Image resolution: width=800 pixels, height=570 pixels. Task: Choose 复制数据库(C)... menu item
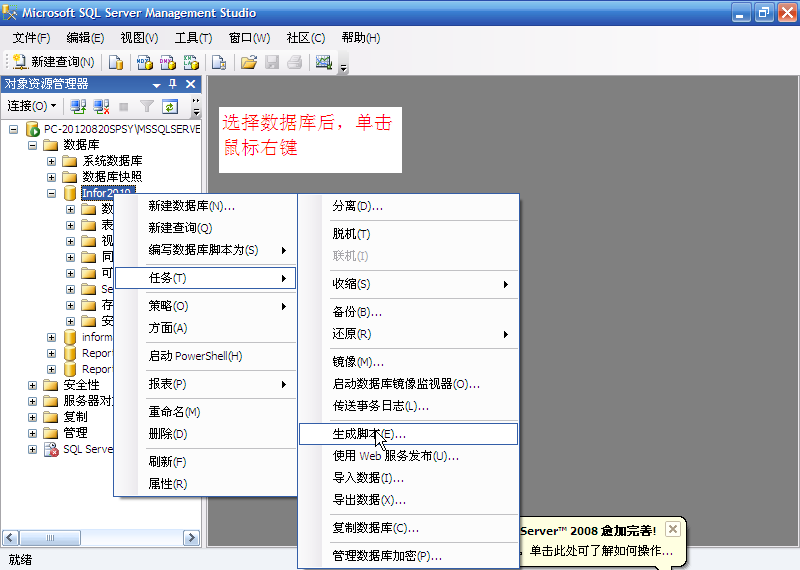click(408, 528)
